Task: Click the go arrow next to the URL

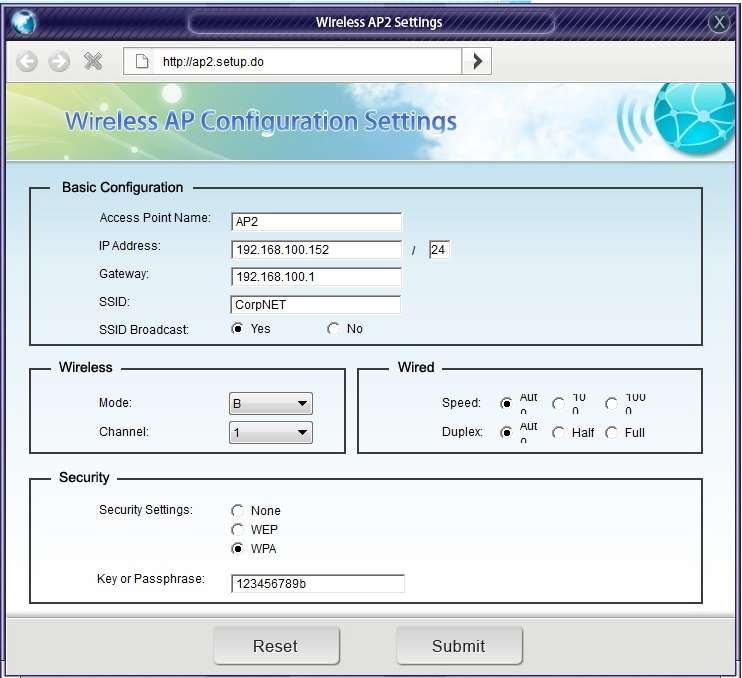Action: pyautogui.click(x=477, y=61)
